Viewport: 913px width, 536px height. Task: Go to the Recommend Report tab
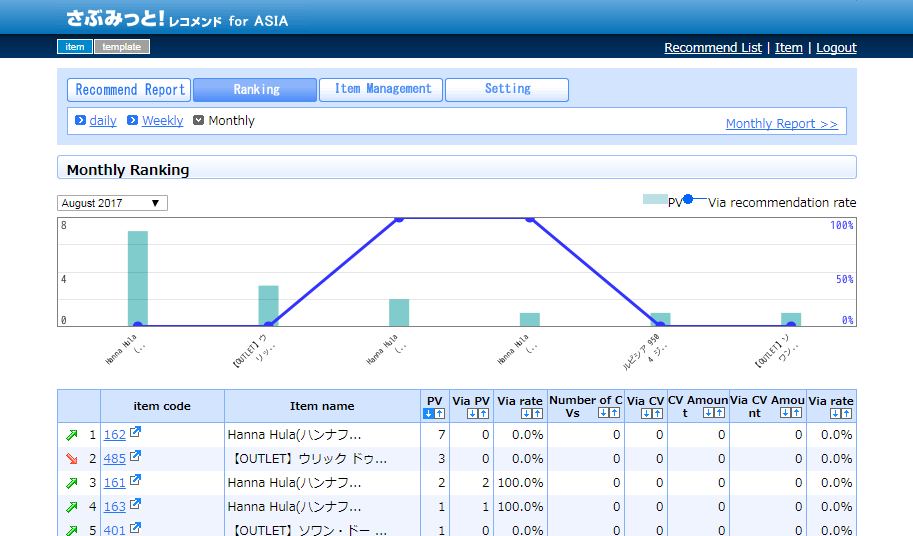130,90
